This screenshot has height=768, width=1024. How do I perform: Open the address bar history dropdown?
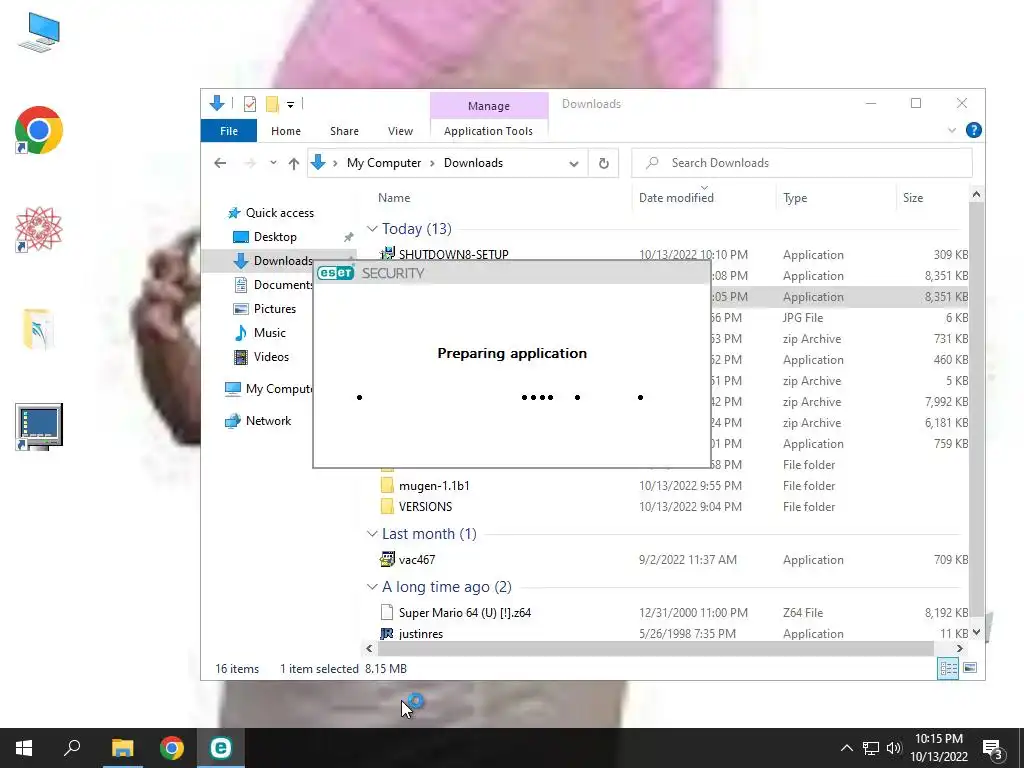(x=573, y=163)
